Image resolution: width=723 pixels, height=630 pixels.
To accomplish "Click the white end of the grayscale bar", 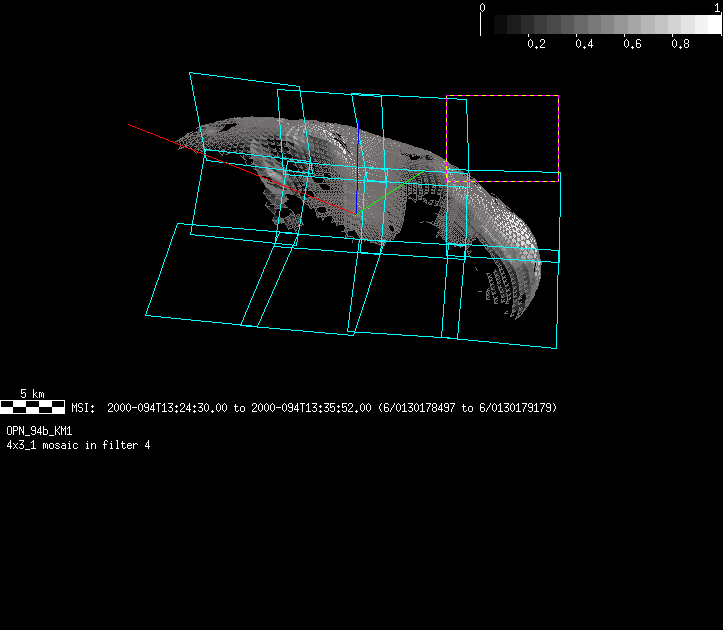I will [709, 25].
